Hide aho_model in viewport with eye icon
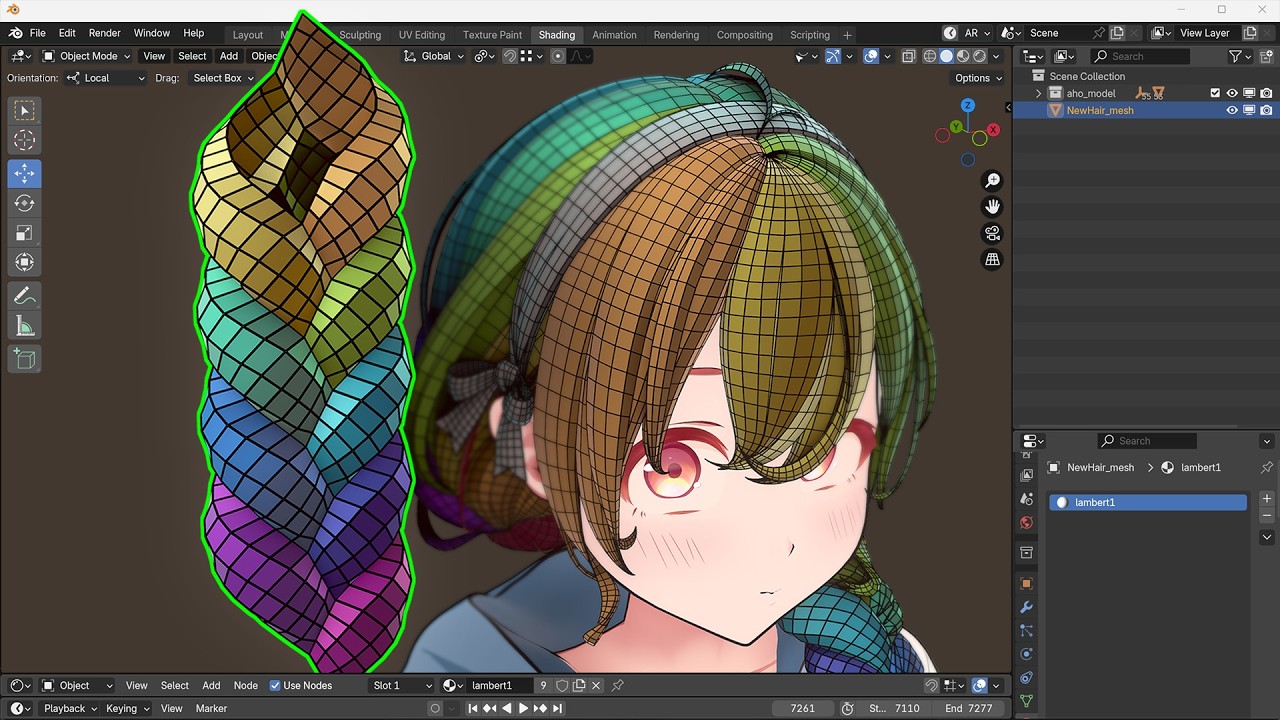 coord(1232,93)
